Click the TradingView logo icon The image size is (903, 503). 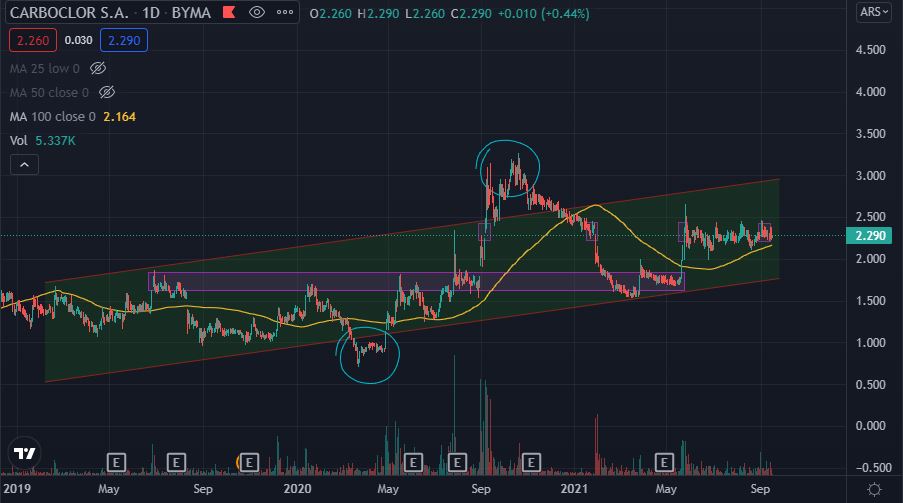pos(25,453)
